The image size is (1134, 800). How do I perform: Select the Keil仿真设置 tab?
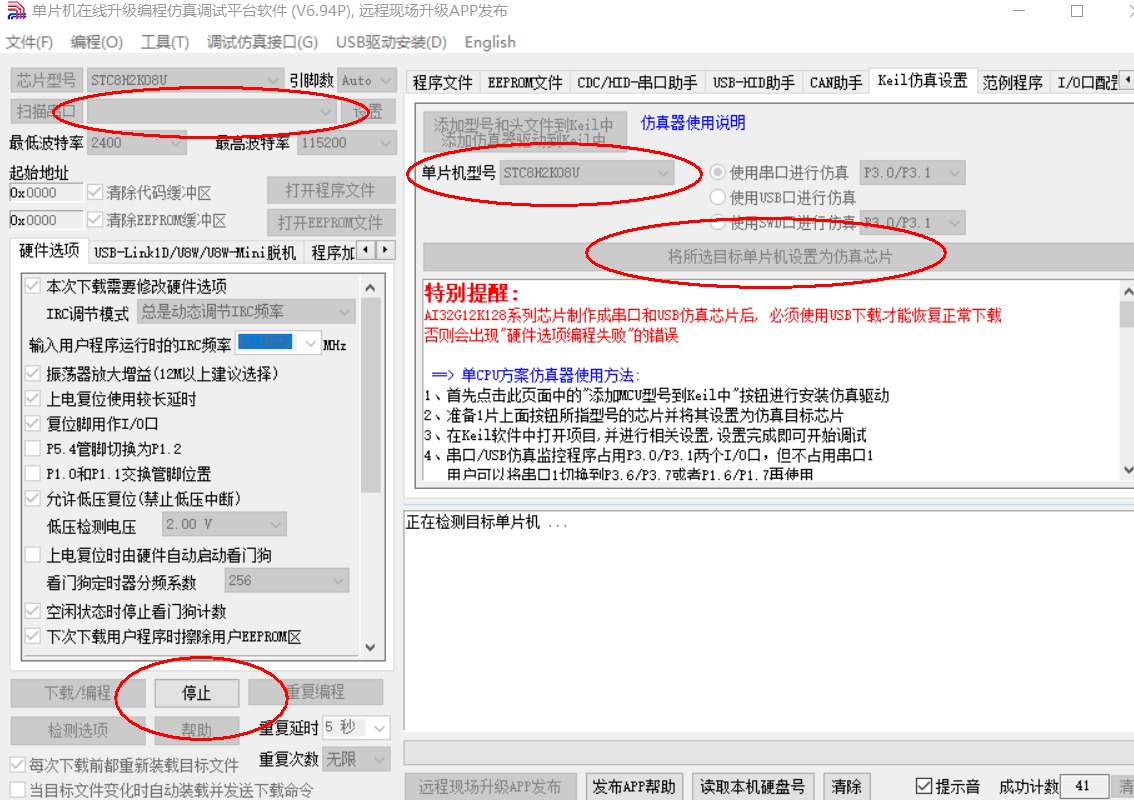click(922, 80)
